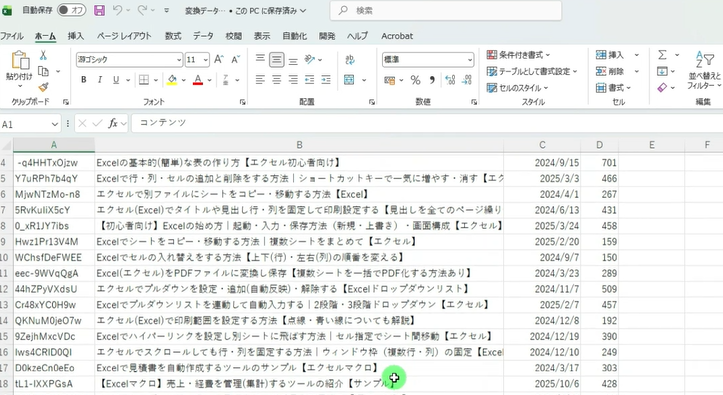723x395 pixels.
Task: Click the Cut scissors icon
Action: click(x=43, y=55)
